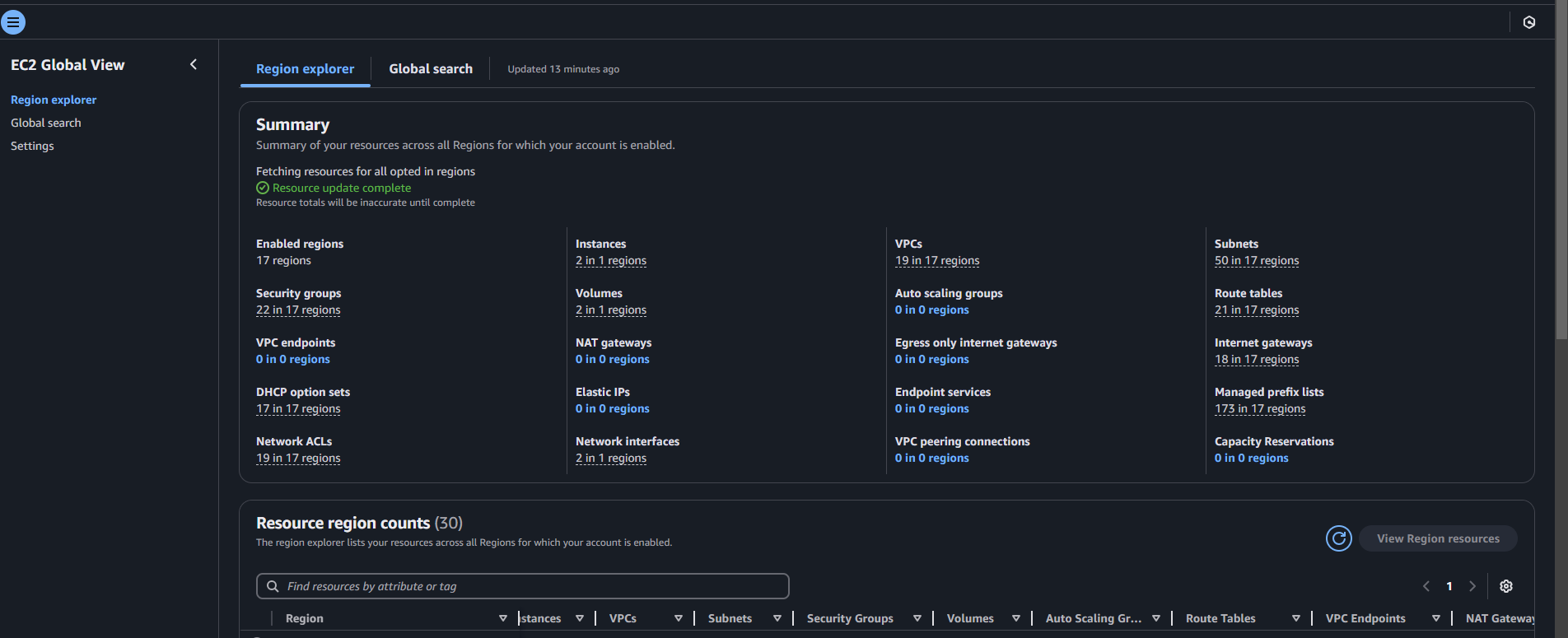Image resolution: width=1568 pixels, height=638 pixels.
Task: Sort by the Subnets column arrow
Action: coord(777,618)
